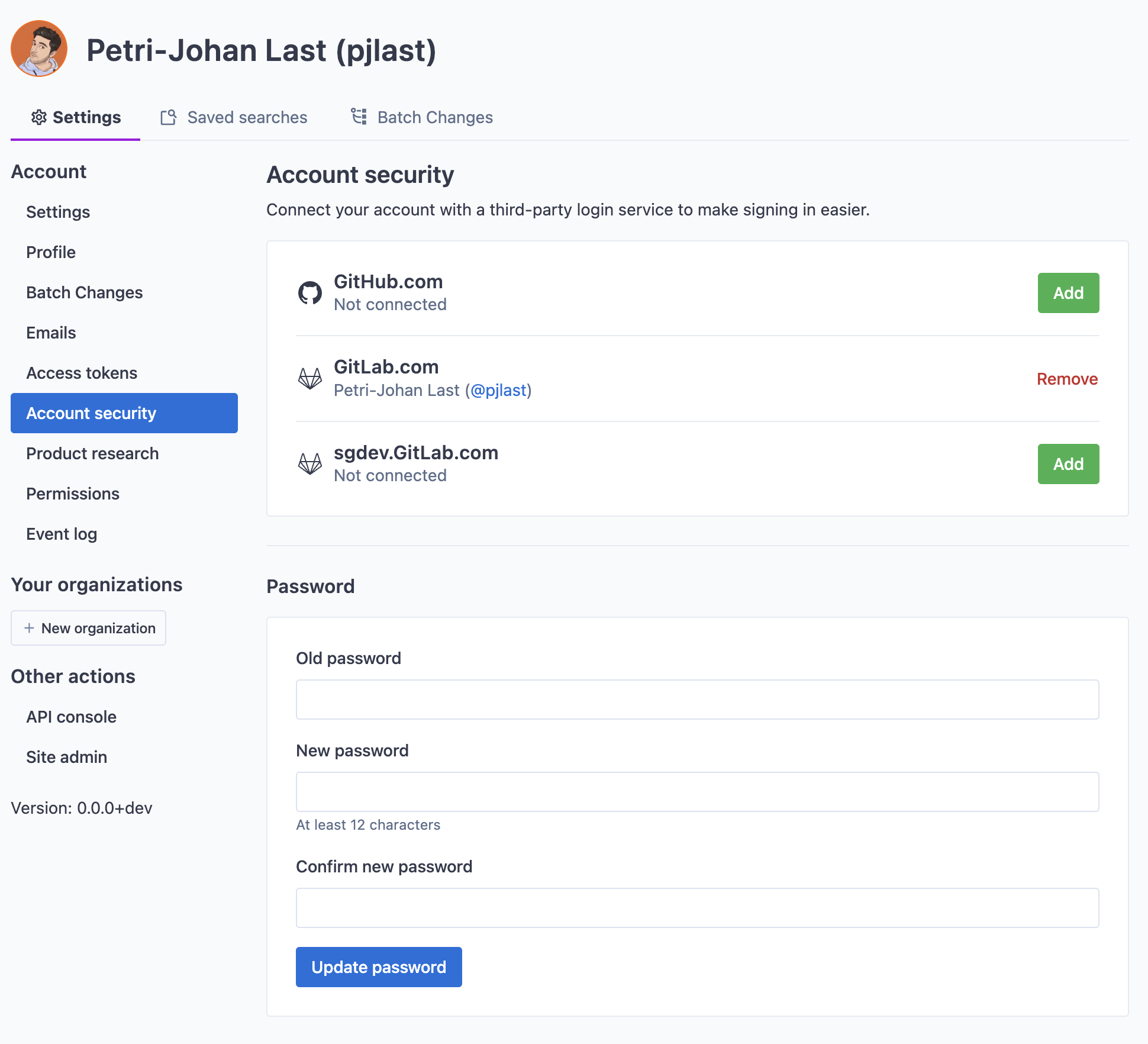
Task: Click plus icon on New organization
Action: (29, 628)
